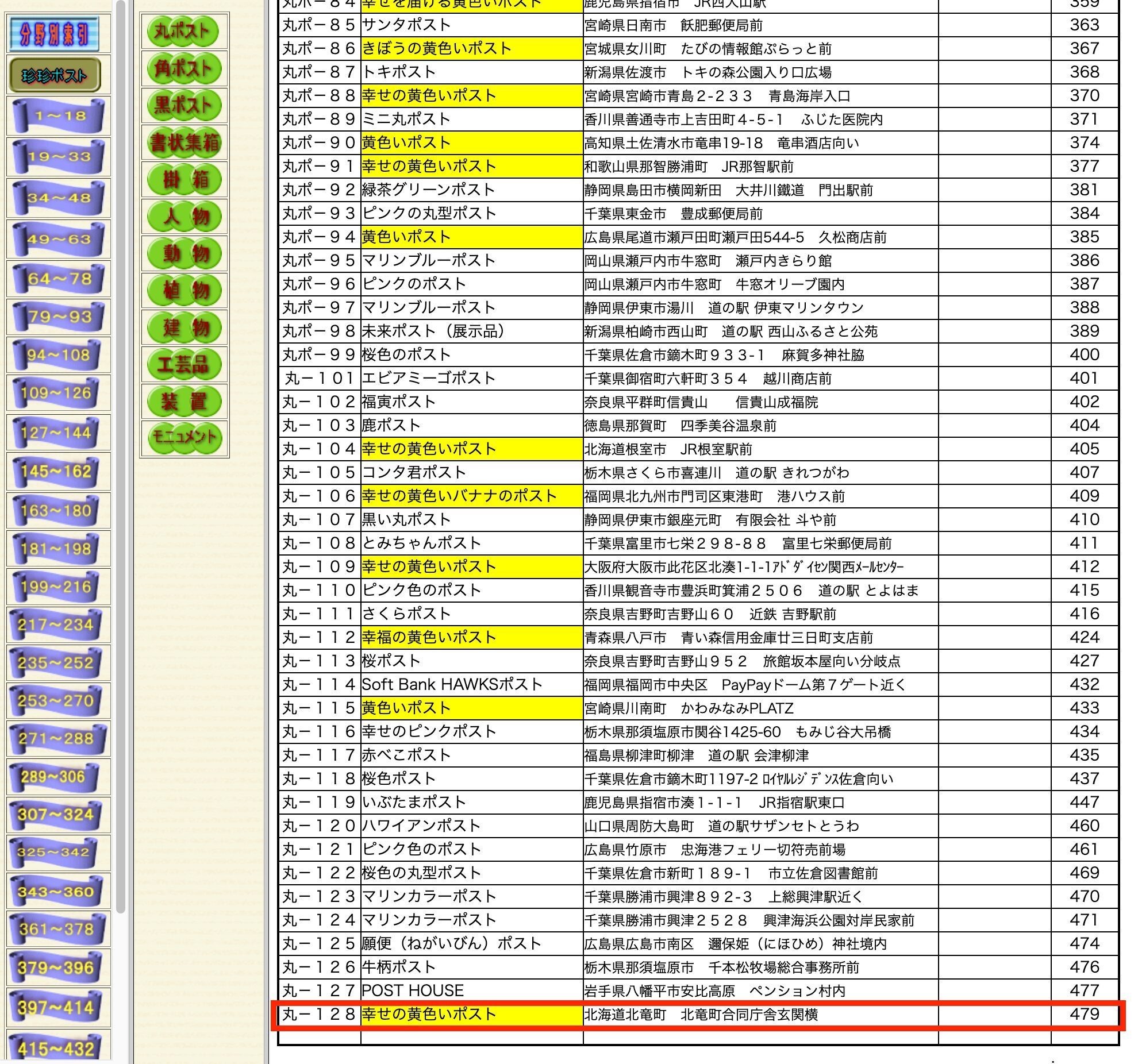Image resolution: width=1138 pixels, height=1064 pixels.
Task: Open the 64~78 ribbon link
Action: click(x=58, y=280)
